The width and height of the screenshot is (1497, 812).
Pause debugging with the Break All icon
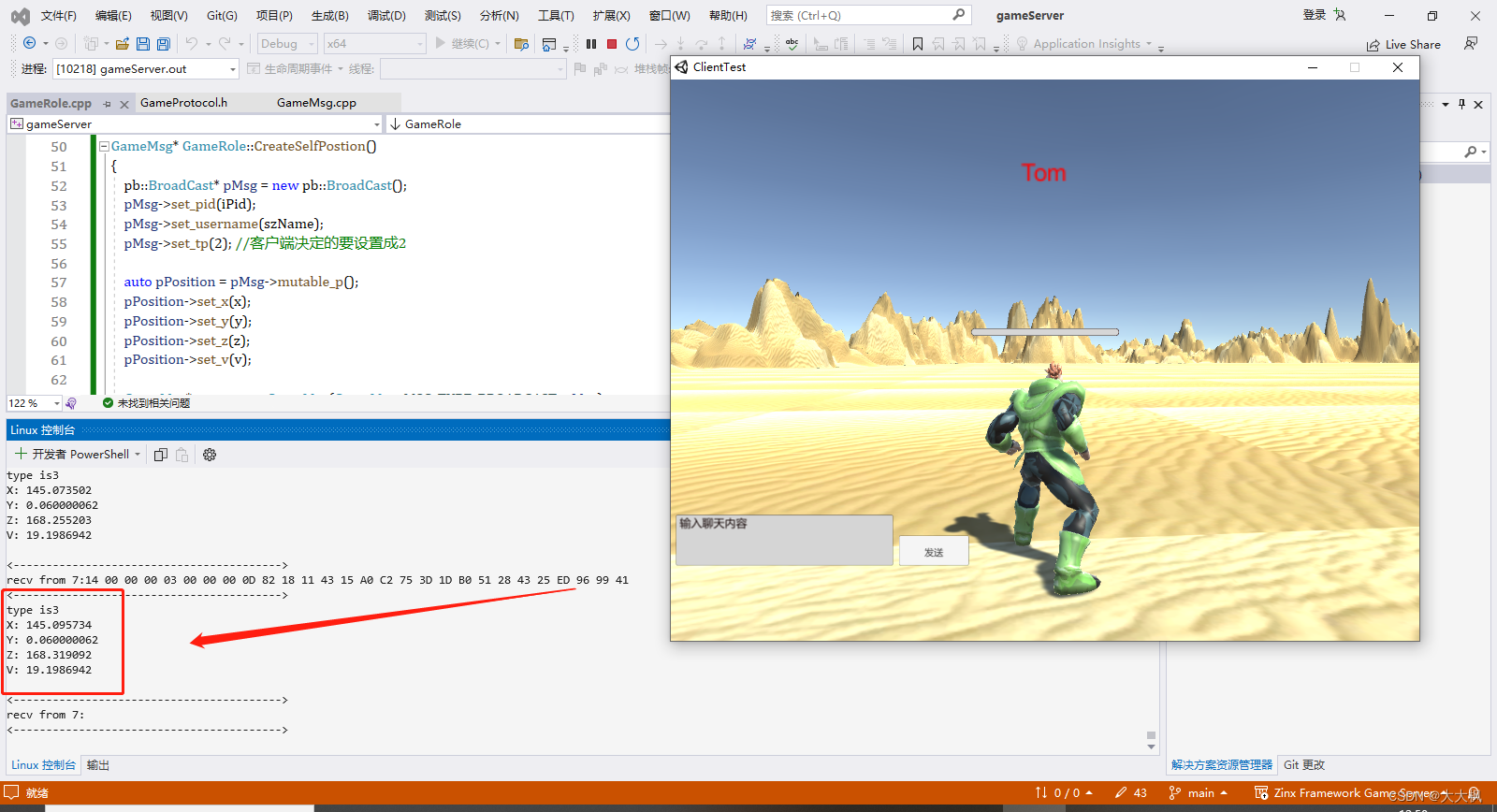tap(591, 44)
